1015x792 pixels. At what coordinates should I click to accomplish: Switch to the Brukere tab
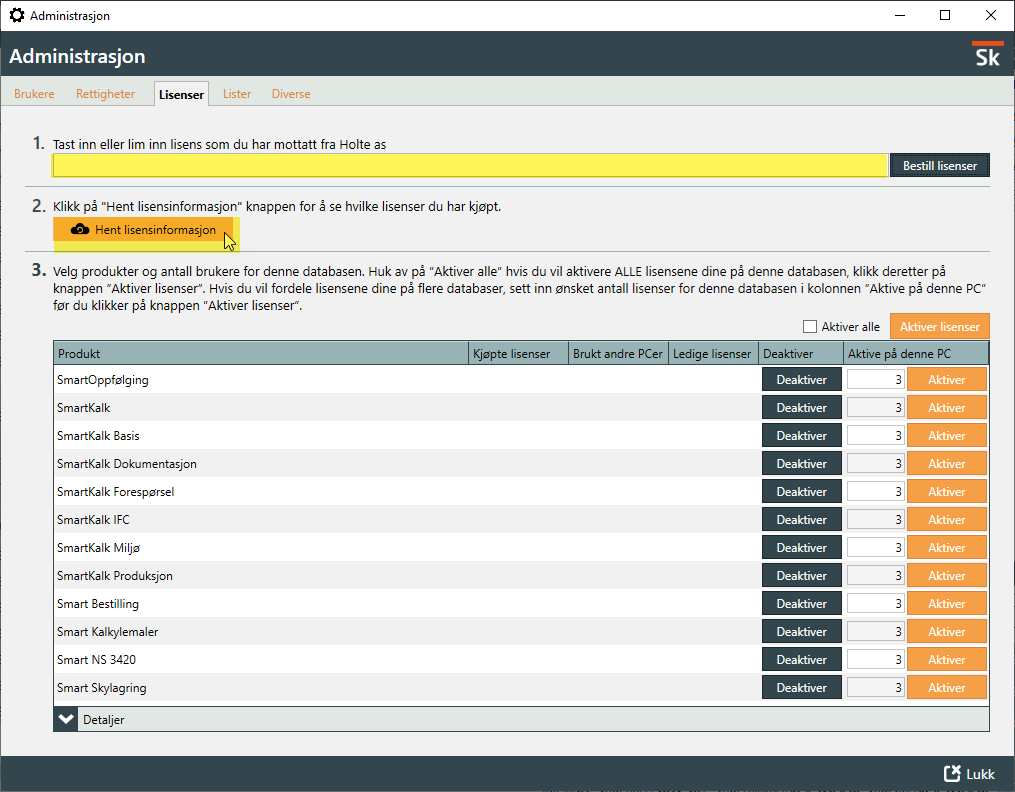pyautogui.click(x=34, y=94)
